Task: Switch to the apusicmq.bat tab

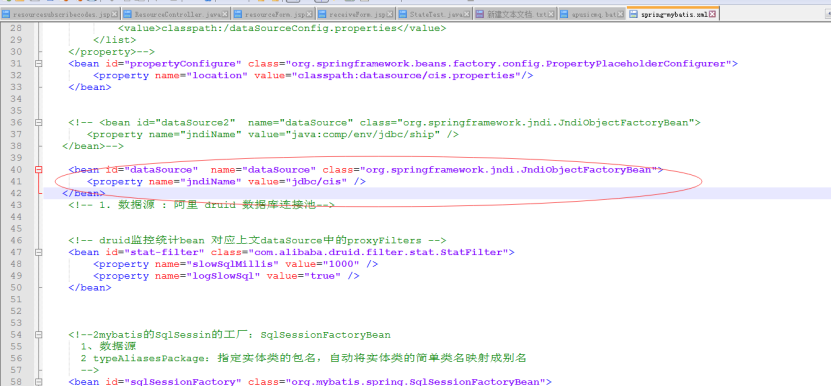Action: click(x=592, y=14)
